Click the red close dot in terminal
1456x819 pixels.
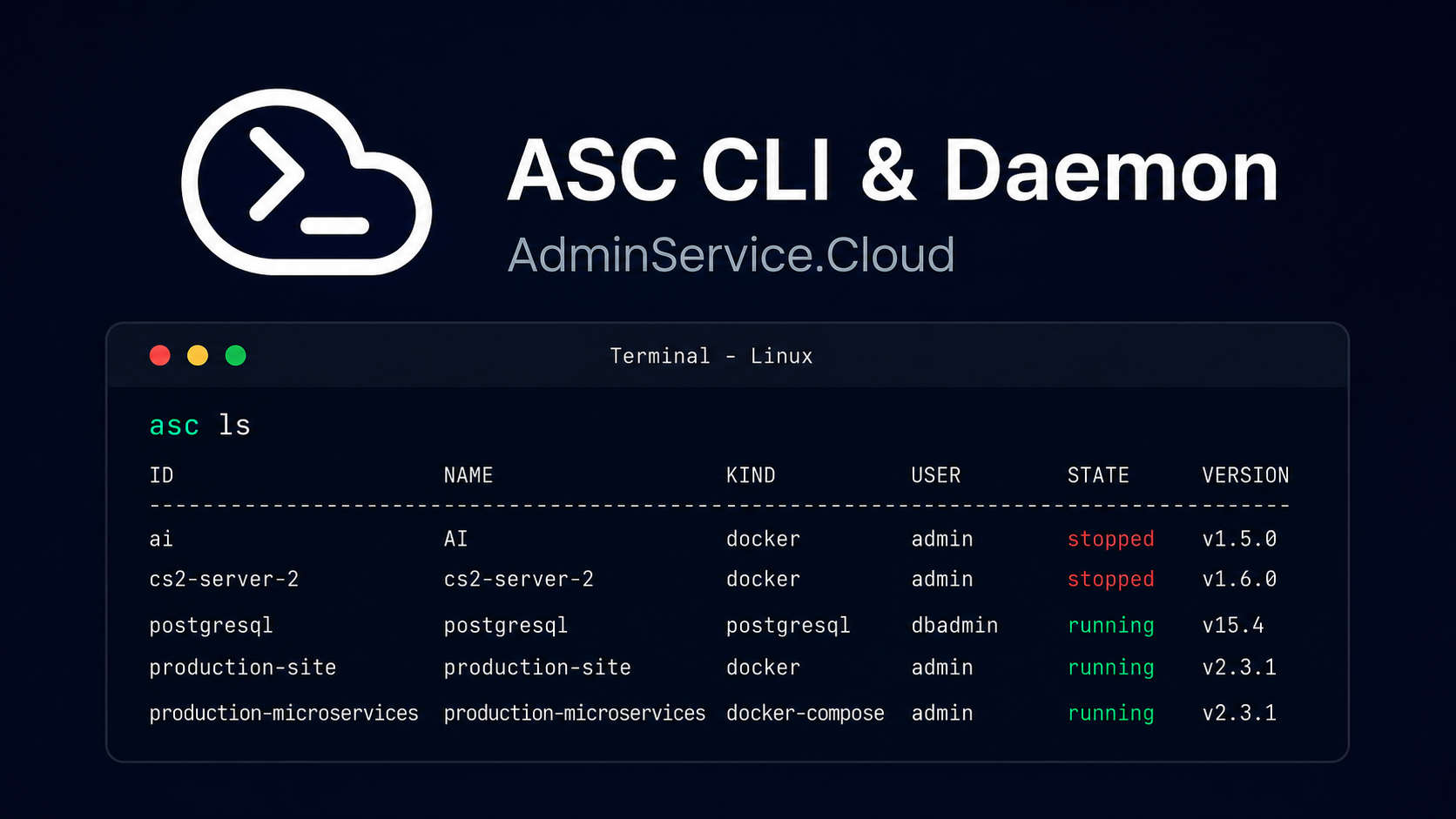(160, 355)
